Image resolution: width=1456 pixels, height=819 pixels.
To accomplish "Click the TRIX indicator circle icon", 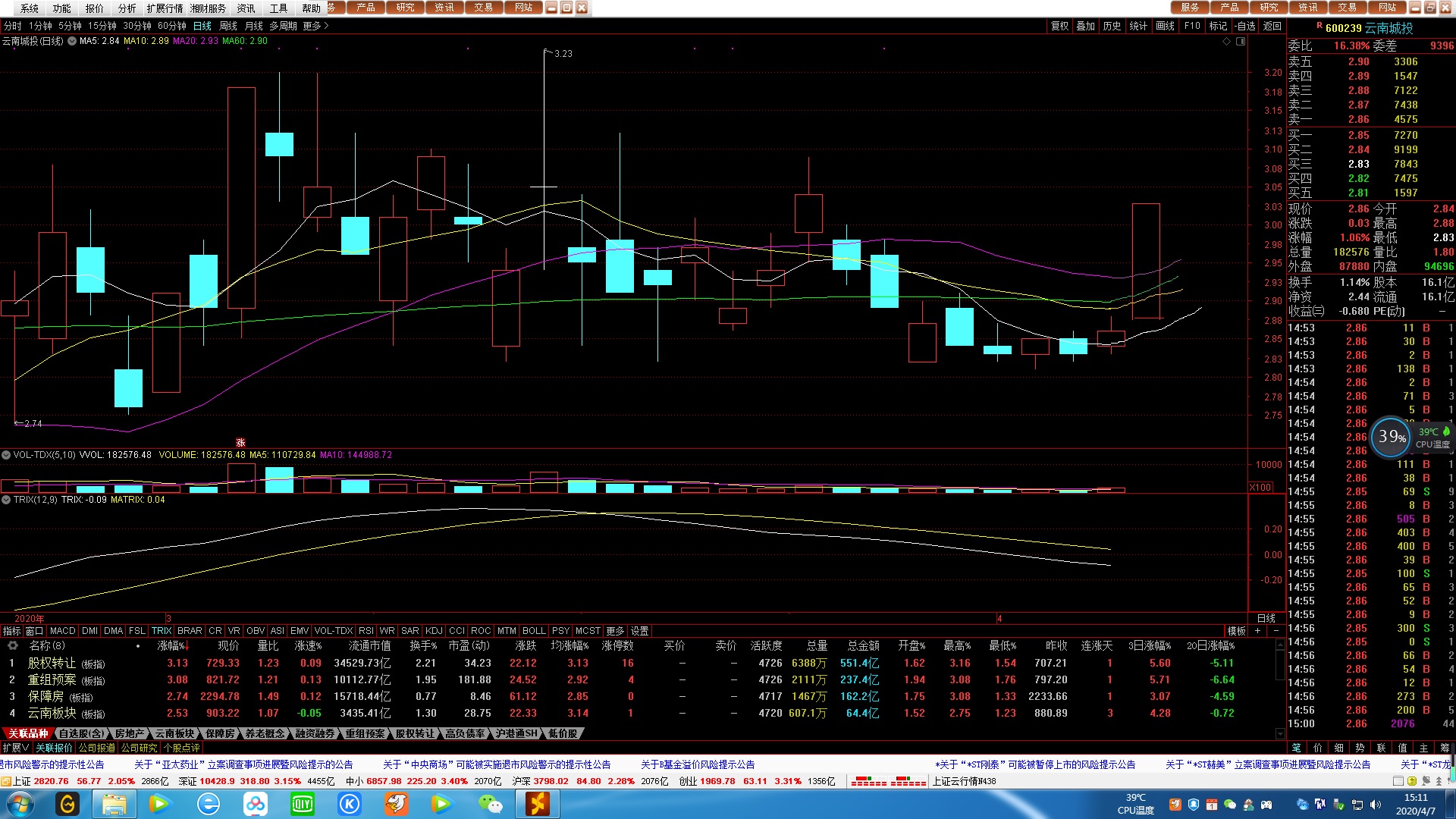I will 6,500.
